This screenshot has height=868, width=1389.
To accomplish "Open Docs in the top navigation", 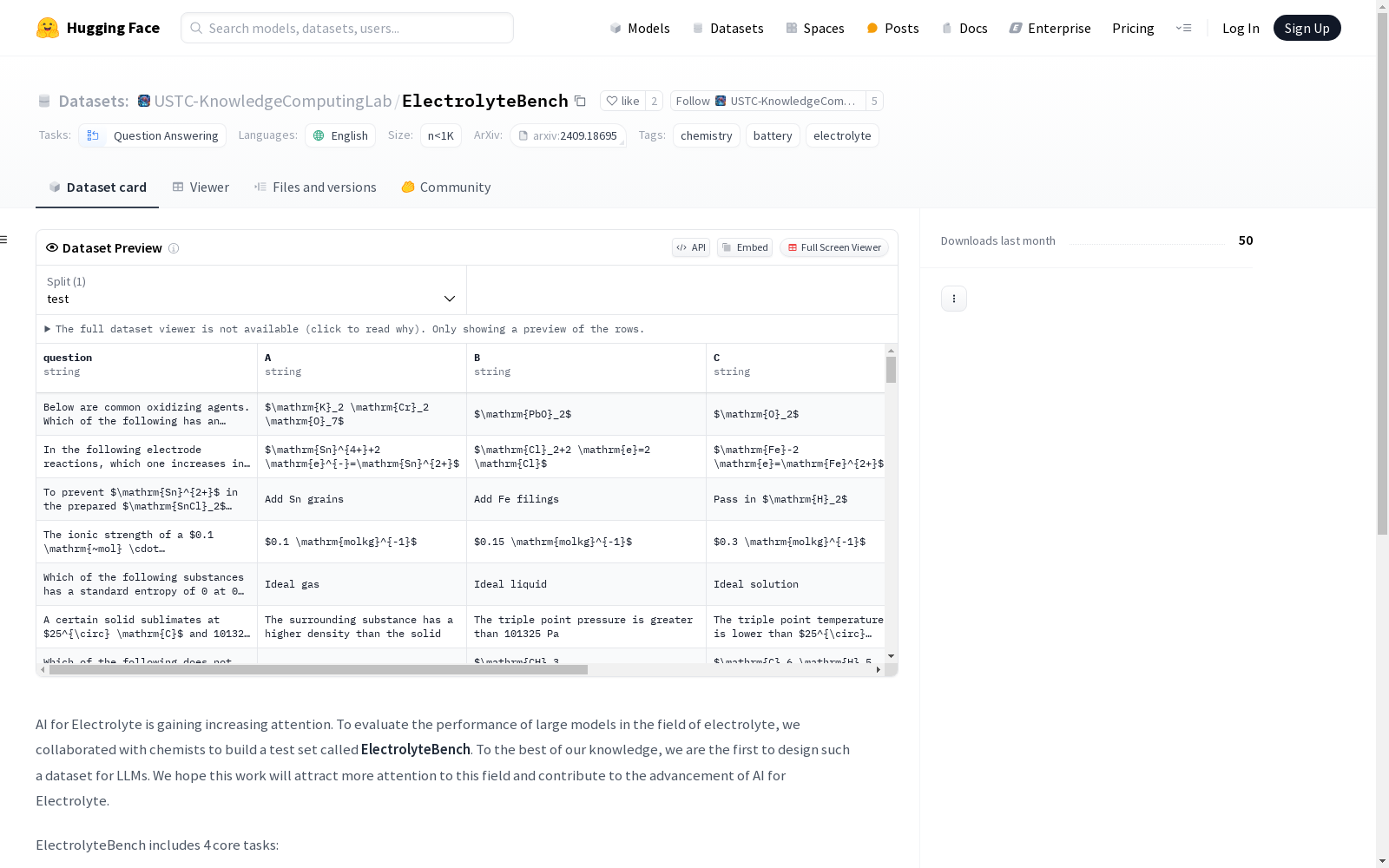I will [964, 28].
